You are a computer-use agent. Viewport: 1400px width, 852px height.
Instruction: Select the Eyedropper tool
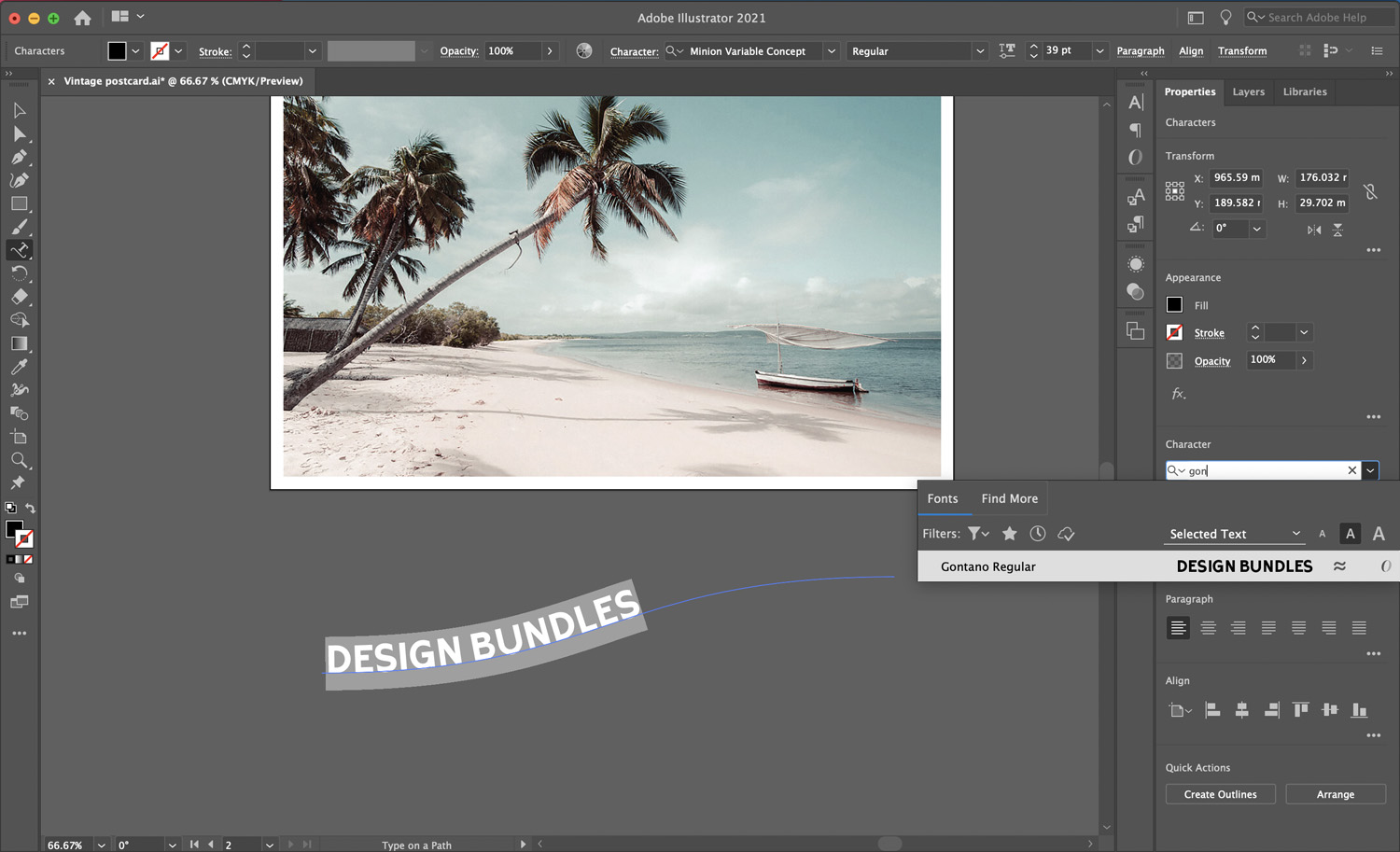(x=19, y=367)
